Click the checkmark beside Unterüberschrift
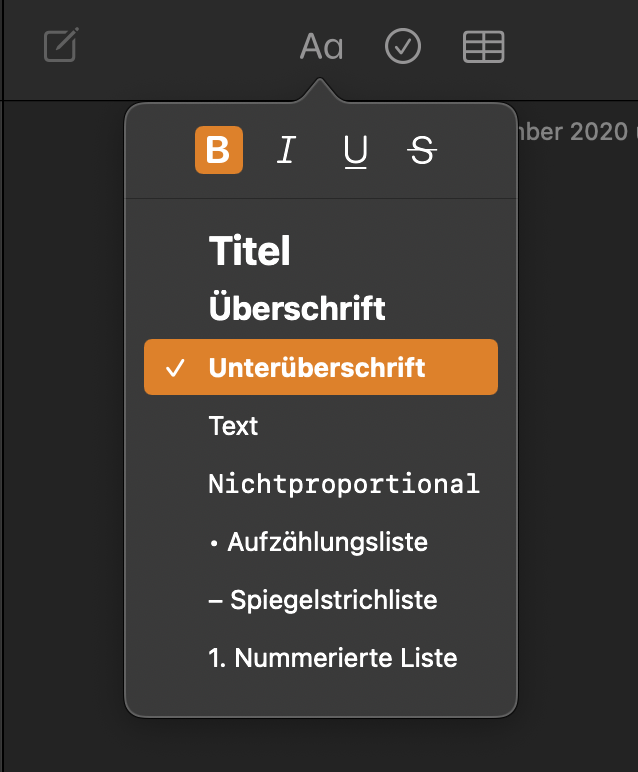 point(176,368)
